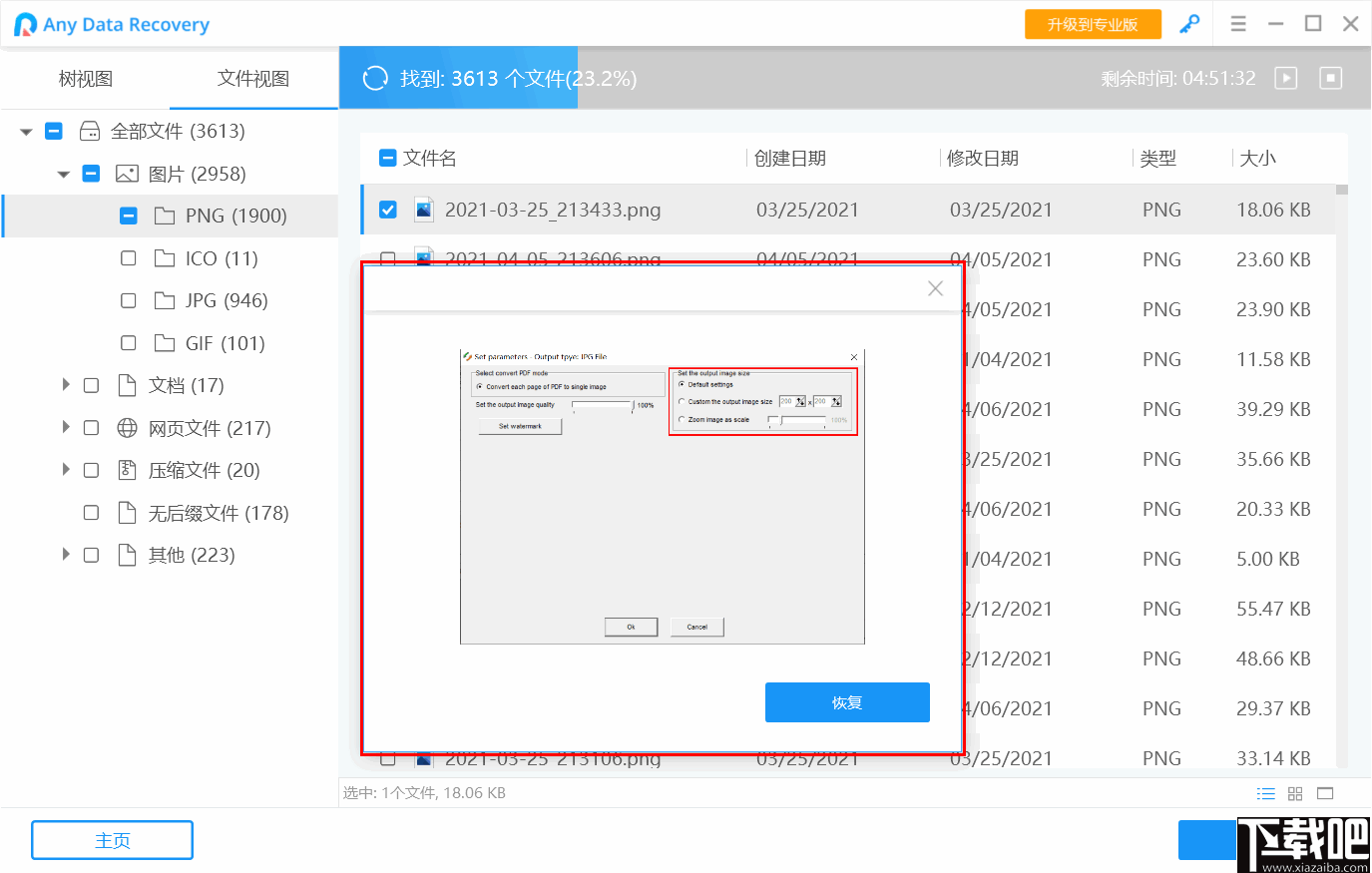This screenshot has width=1372, height=873.
Task: Sort by the 大小 column header
Action: pyautogui.click(x=1258, y=158)
